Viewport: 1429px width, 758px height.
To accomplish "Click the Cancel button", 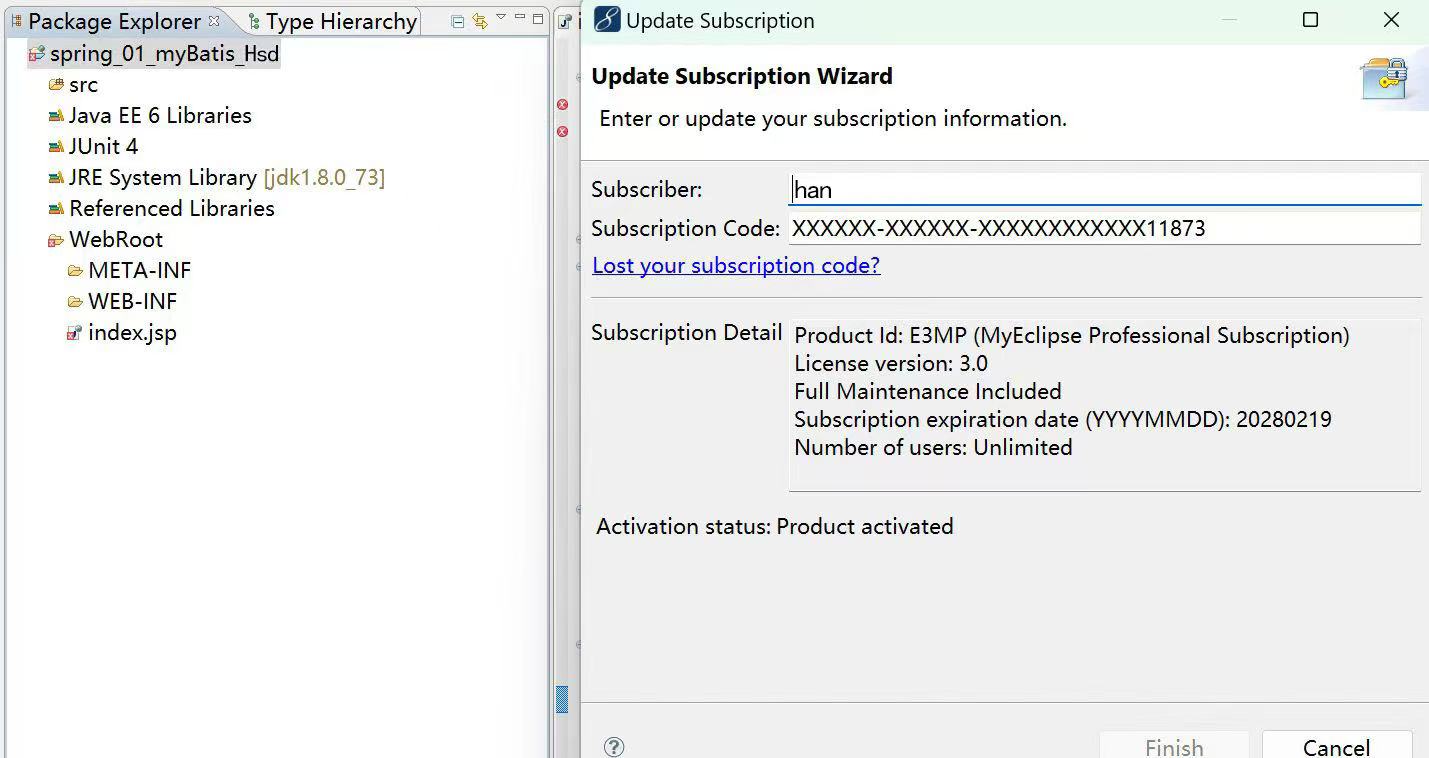I will pyautogui.click(x=1337, y=745).
